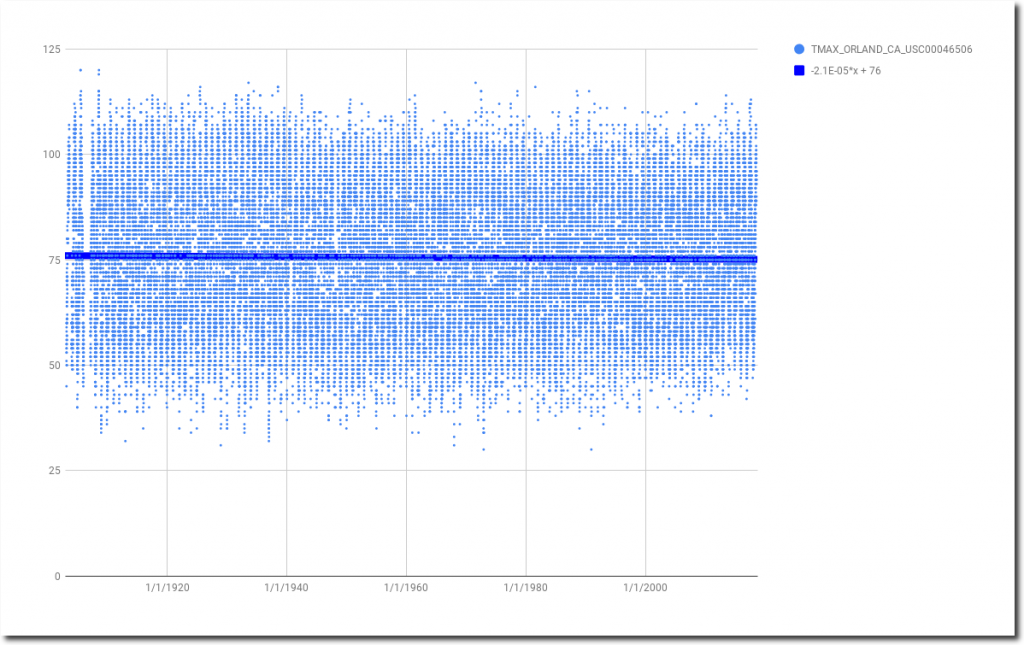This screenshot has width=1024, height=645.
Task: Click the data point near 116 just after 1980
Action: [x=535, y=87]
